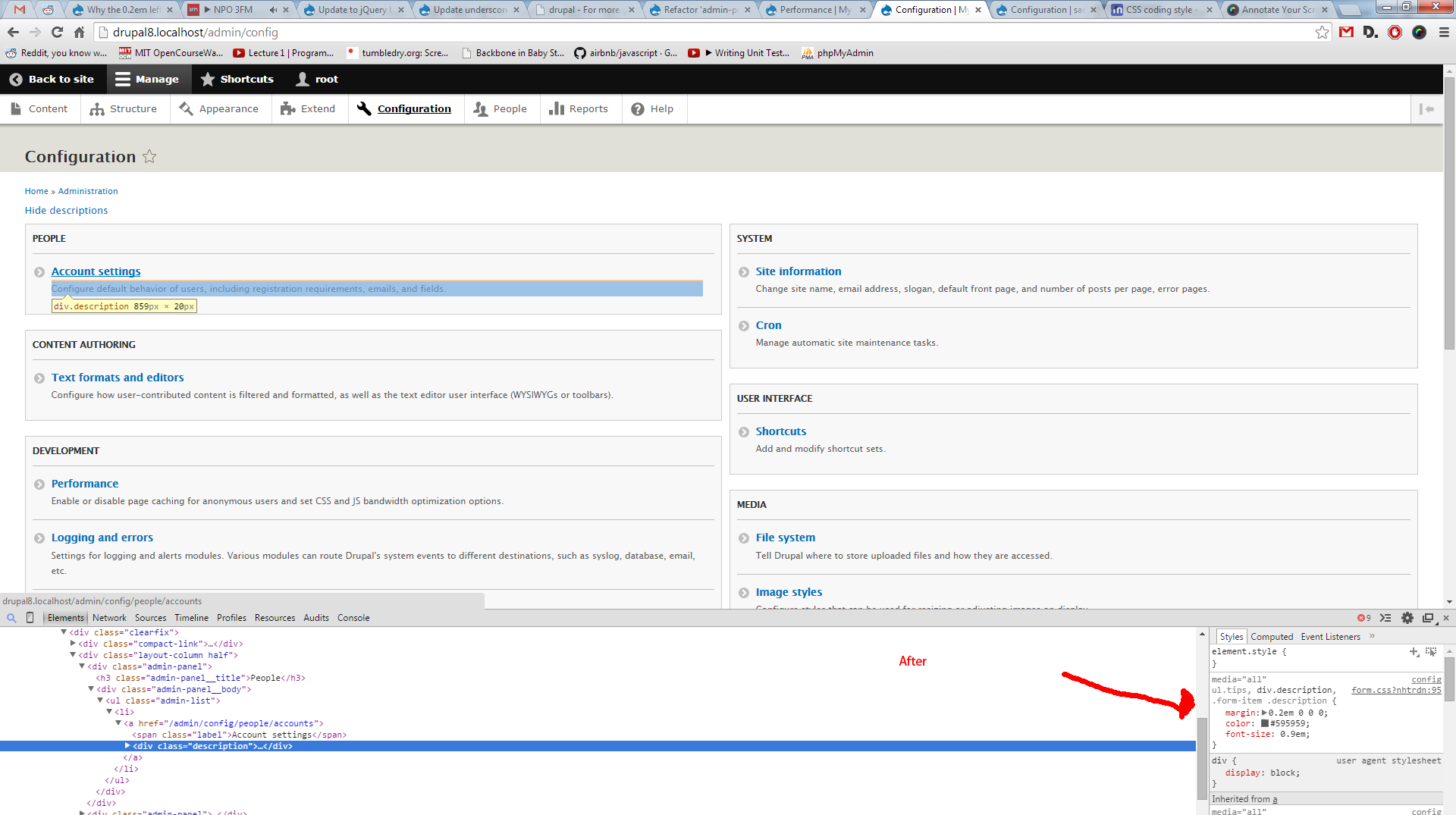
Task: Select the inspect element magnifier in DevTools
Action: coord(11,618)
